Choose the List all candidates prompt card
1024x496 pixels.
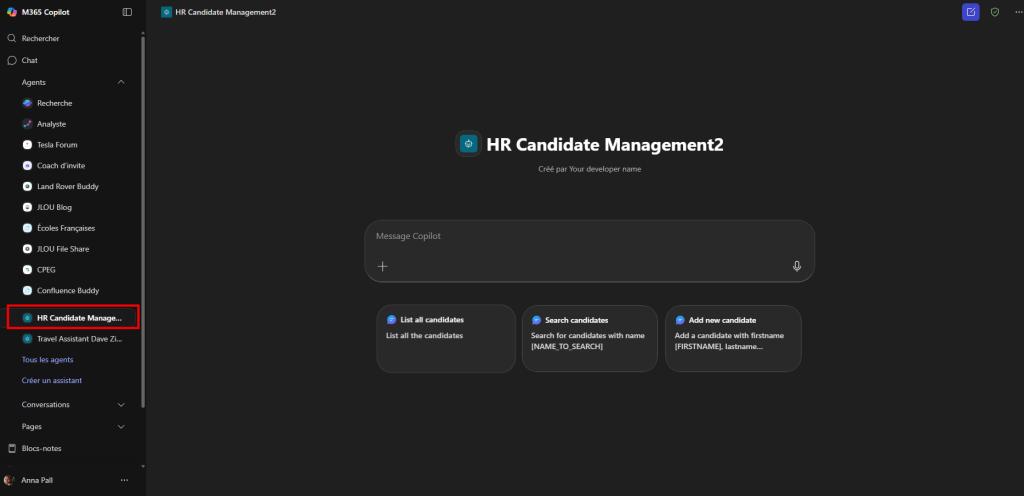[x=446, y=338]
